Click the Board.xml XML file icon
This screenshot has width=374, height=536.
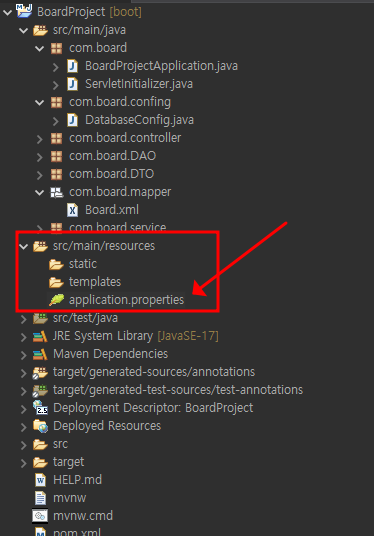pyautogui.click(x=72, y=210)
